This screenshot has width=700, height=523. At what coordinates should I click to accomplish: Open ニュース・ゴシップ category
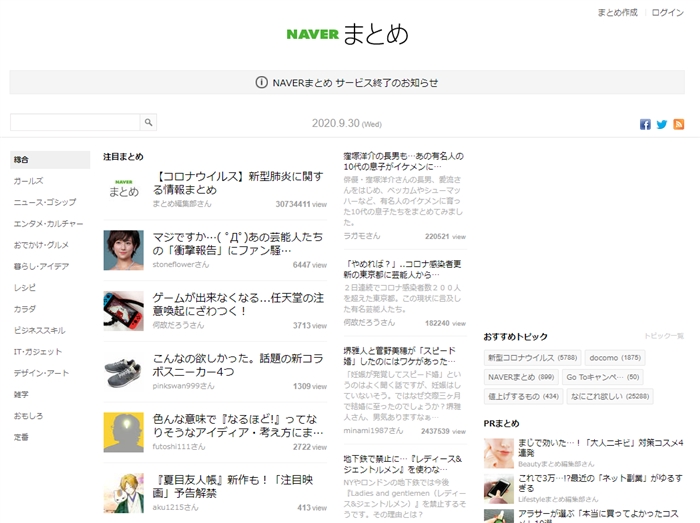coord(45,202)
